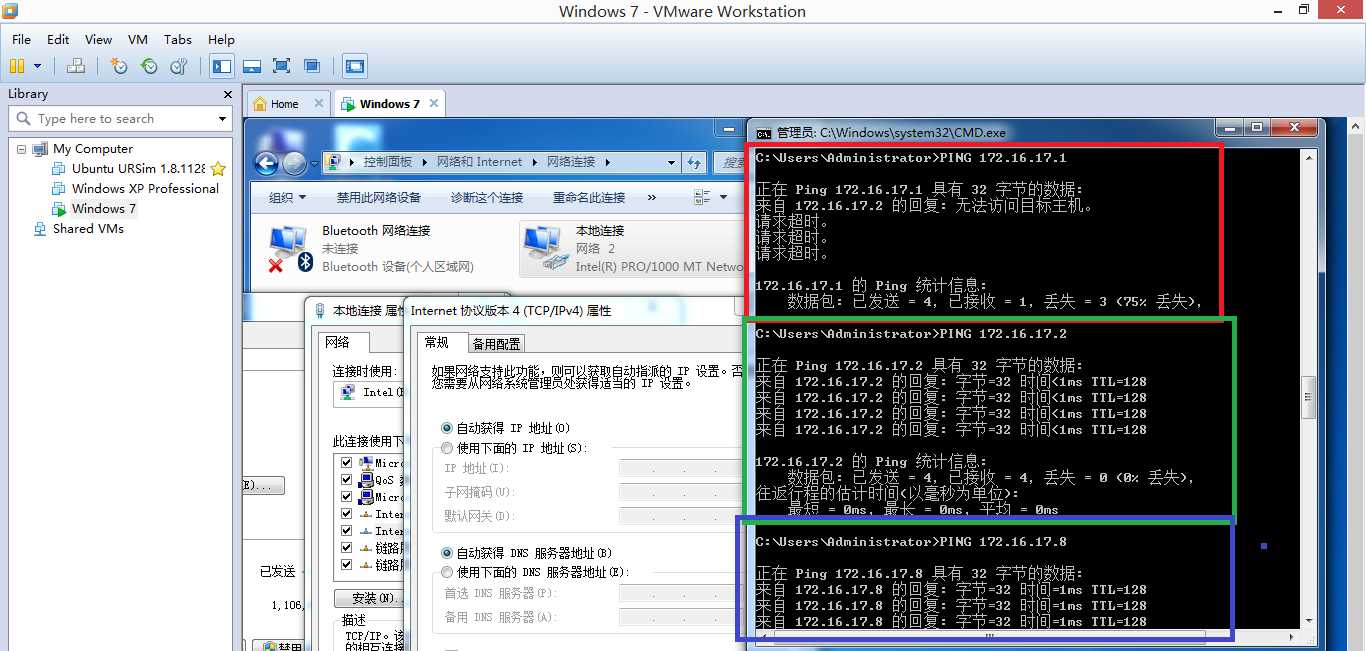Toggle the thumbnail bar view icon
Viewport: 1366px width, 651px height.
coord(252,66)
